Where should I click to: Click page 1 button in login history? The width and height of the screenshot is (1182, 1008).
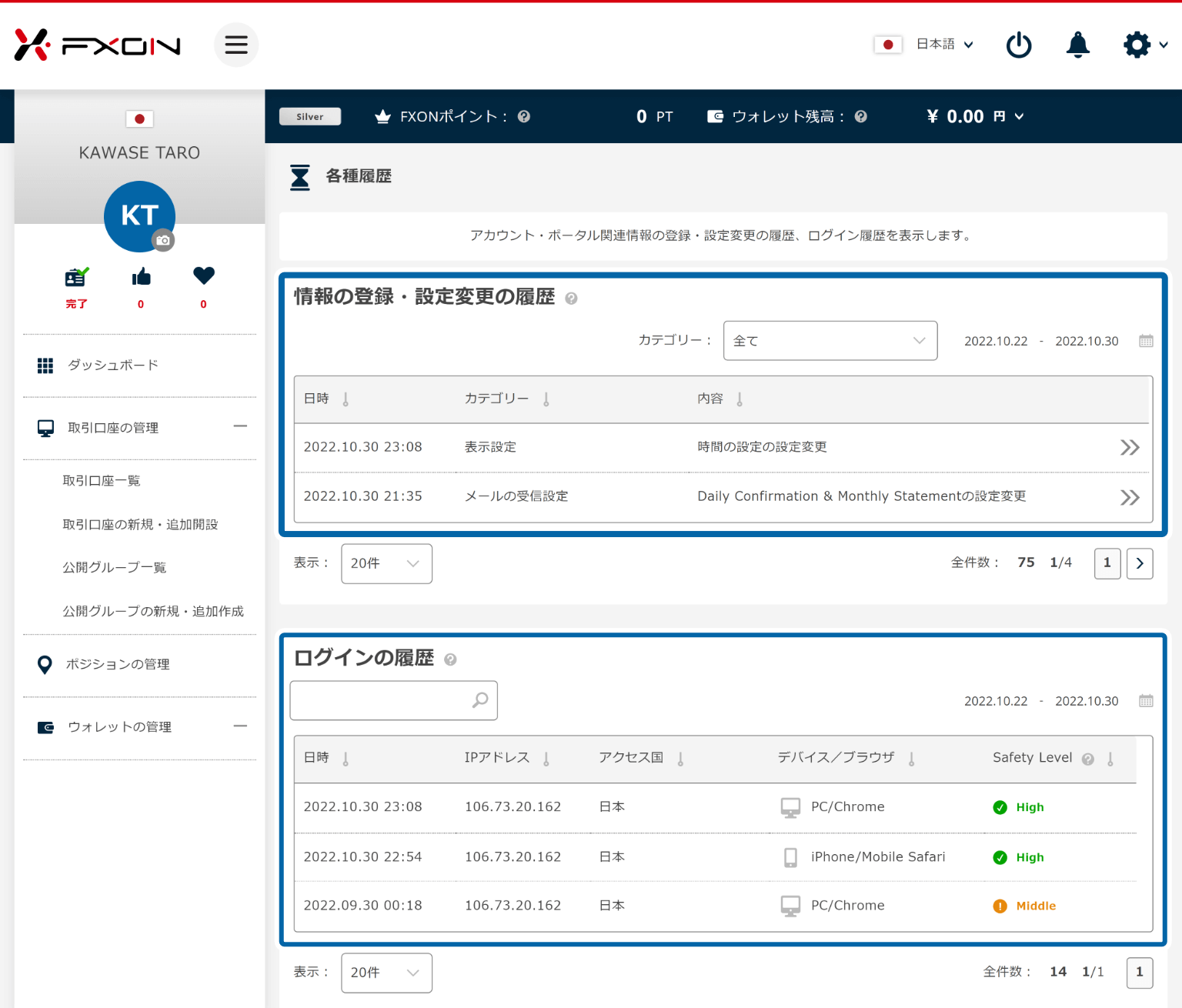[1140, 973]
